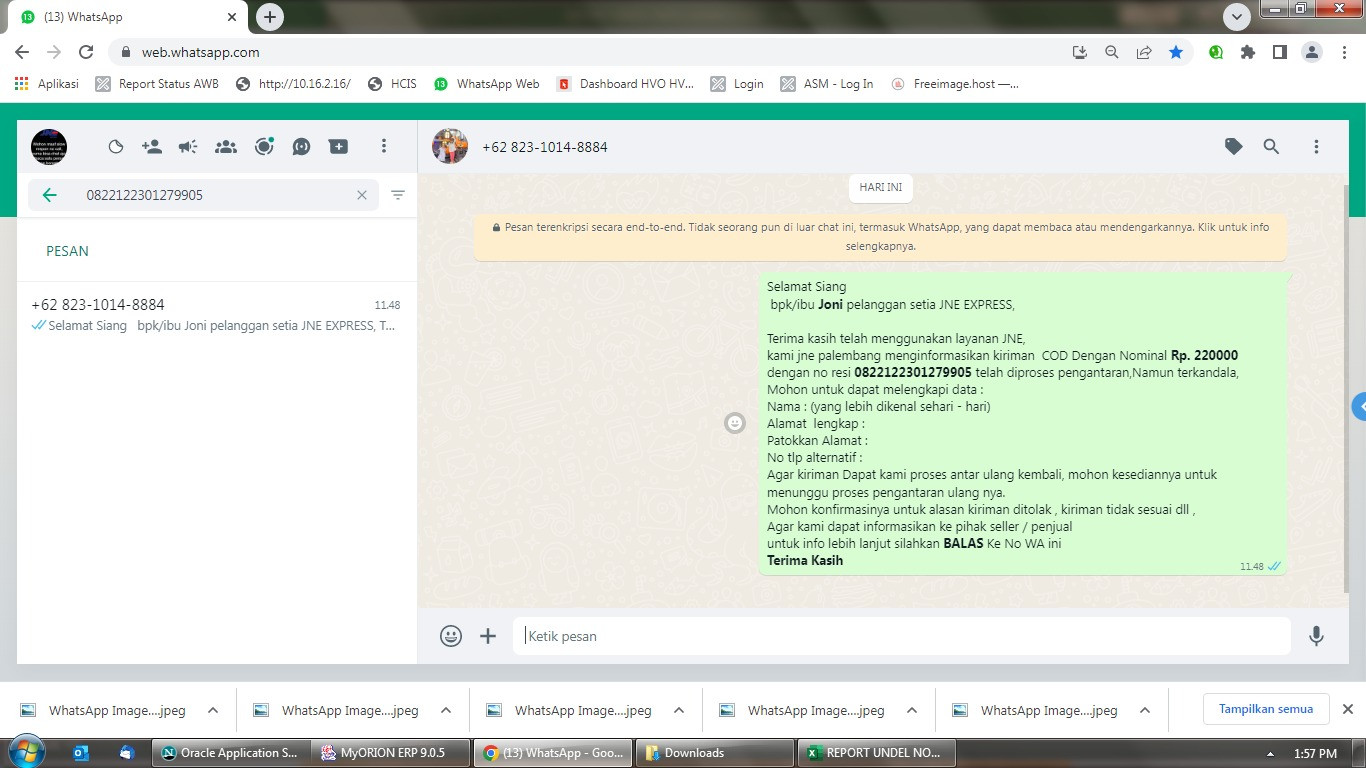Click the install app icon in address bar
1366x768 pixels.
click(1079, 52)
